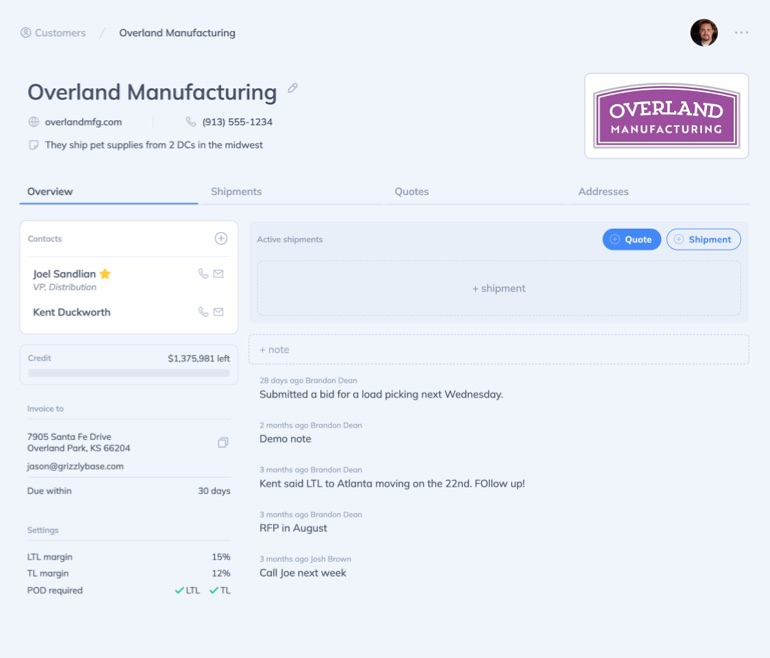Call Joel Sandlian via phone icon
Viewport: 770px width, 658px height.
(203, 274)
